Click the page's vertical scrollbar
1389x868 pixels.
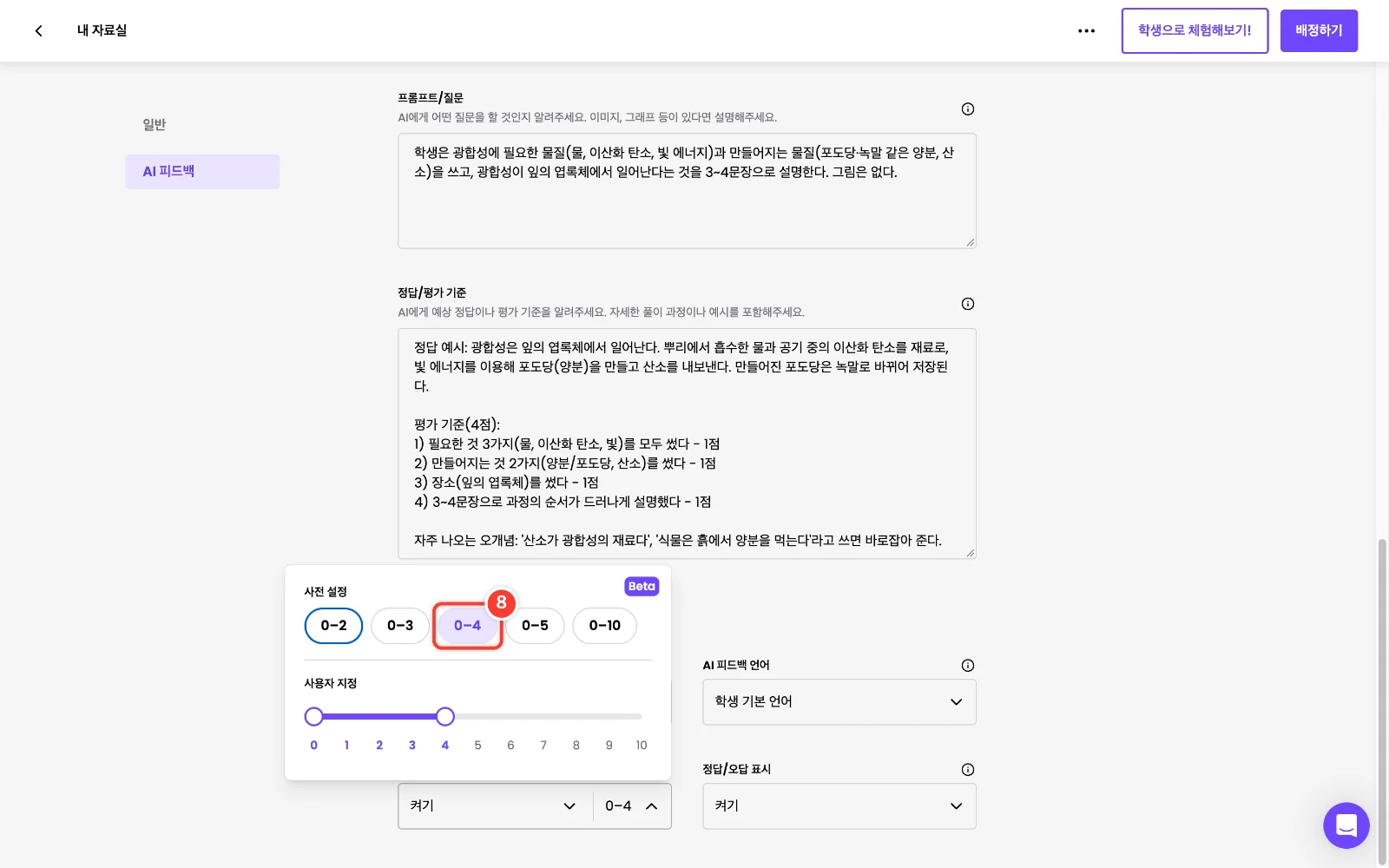tap(1382, 701)
